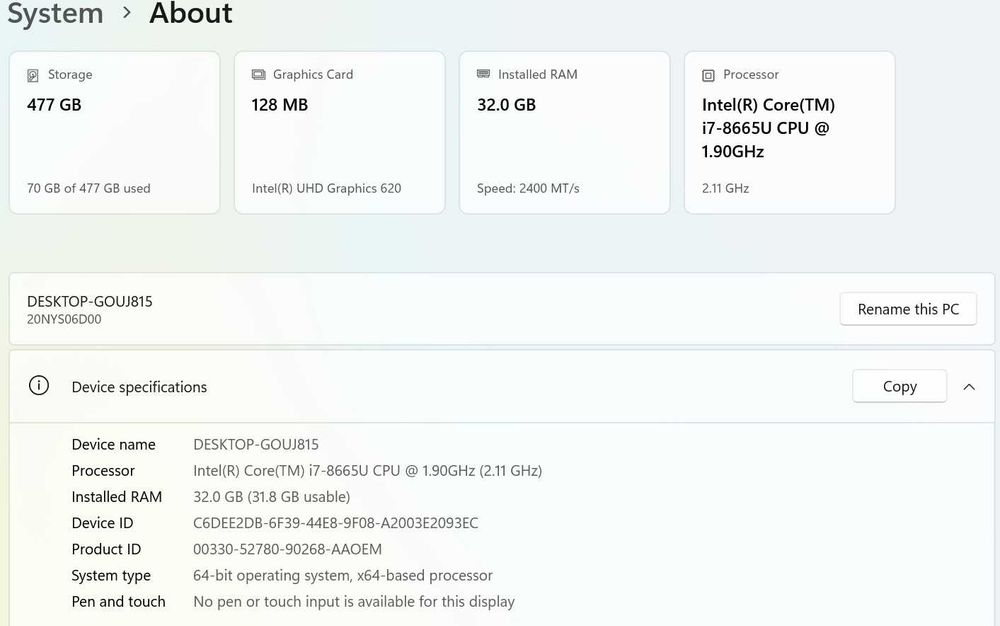
Task: Open the Graphics Card 128 MB card
Action: [x=339, y=133]
